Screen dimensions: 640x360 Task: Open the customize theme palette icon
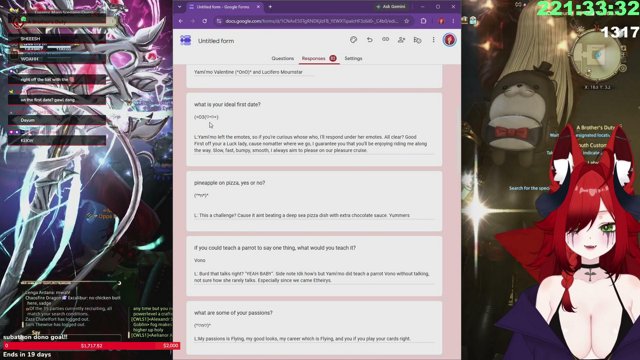[x=353, y=40]
